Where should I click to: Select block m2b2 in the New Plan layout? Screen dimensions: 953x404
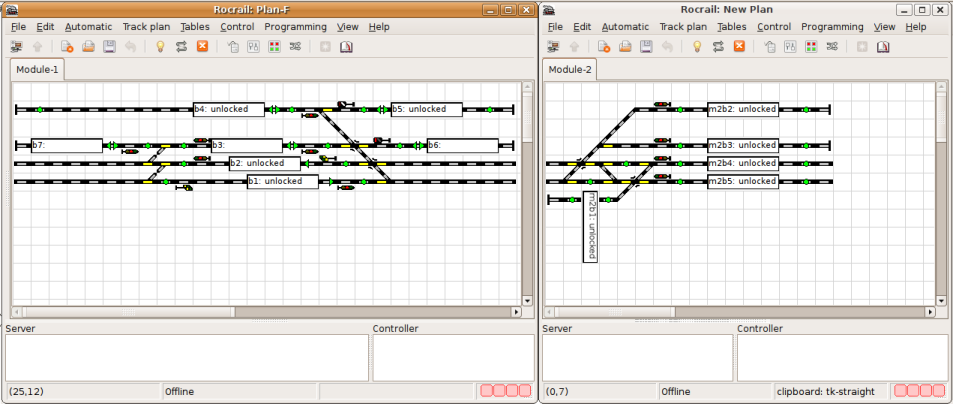(742, 109)
